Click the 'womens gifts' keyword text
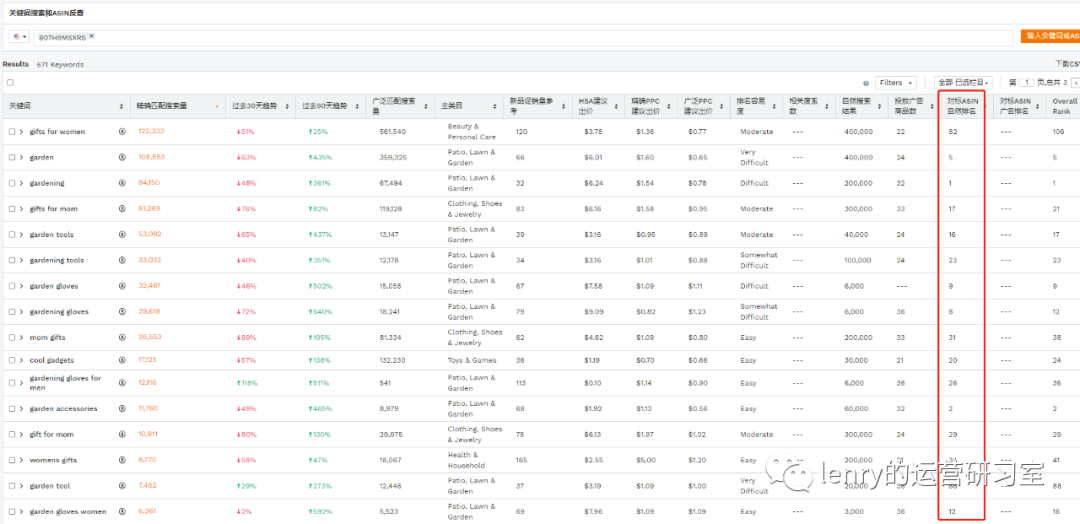This screenshot has height=524, width=1080. pyautogui.click(x=54, y=460)
